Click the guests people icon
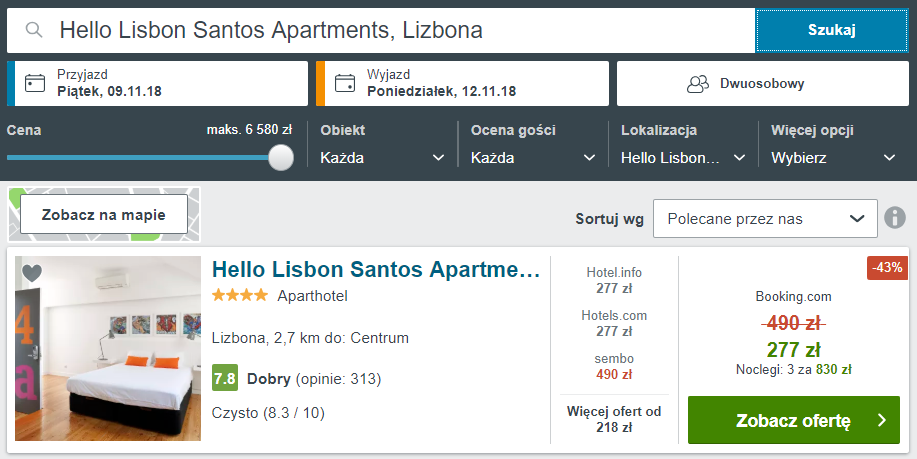 [x=697, y=84]
